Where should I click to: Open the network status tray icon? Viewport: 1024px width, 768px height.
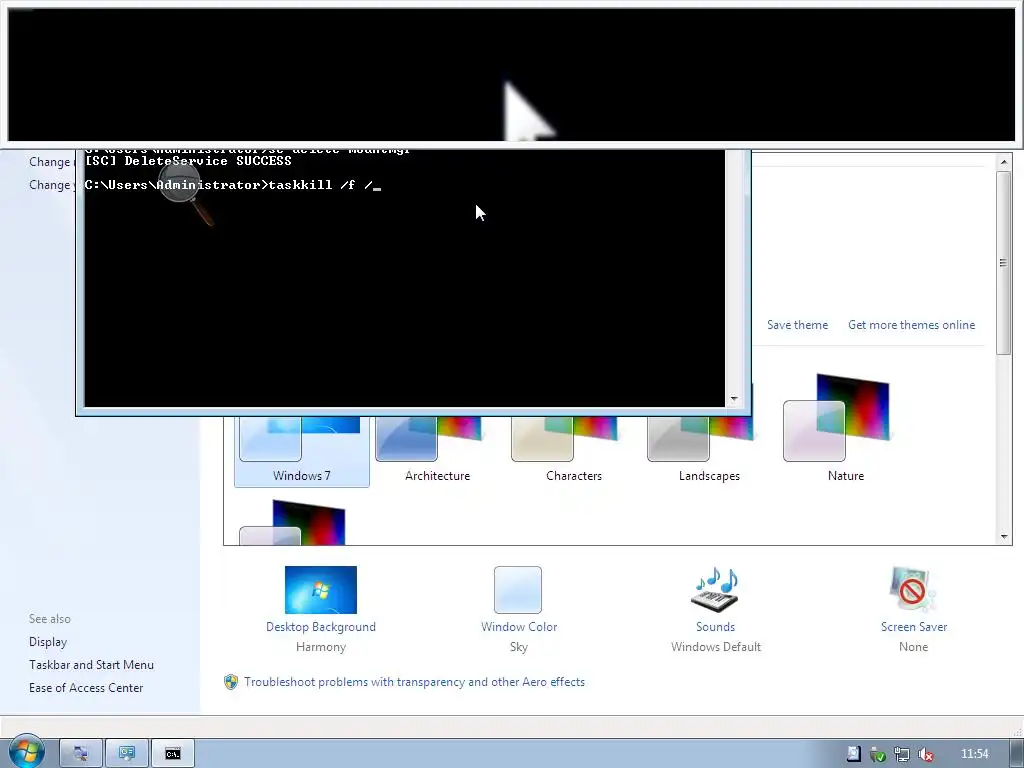(902, 754)
